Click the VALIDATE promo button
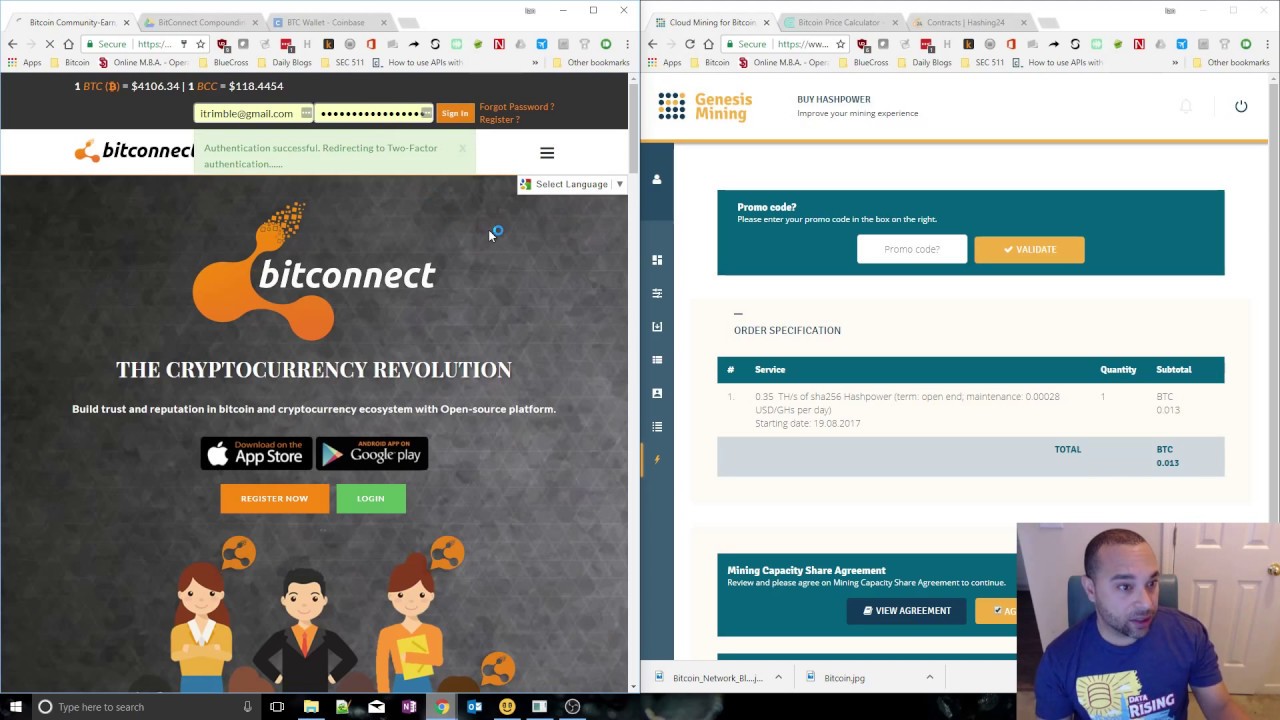The image size is (1280, 720). pyautogui.click(x=1029, y=249)
